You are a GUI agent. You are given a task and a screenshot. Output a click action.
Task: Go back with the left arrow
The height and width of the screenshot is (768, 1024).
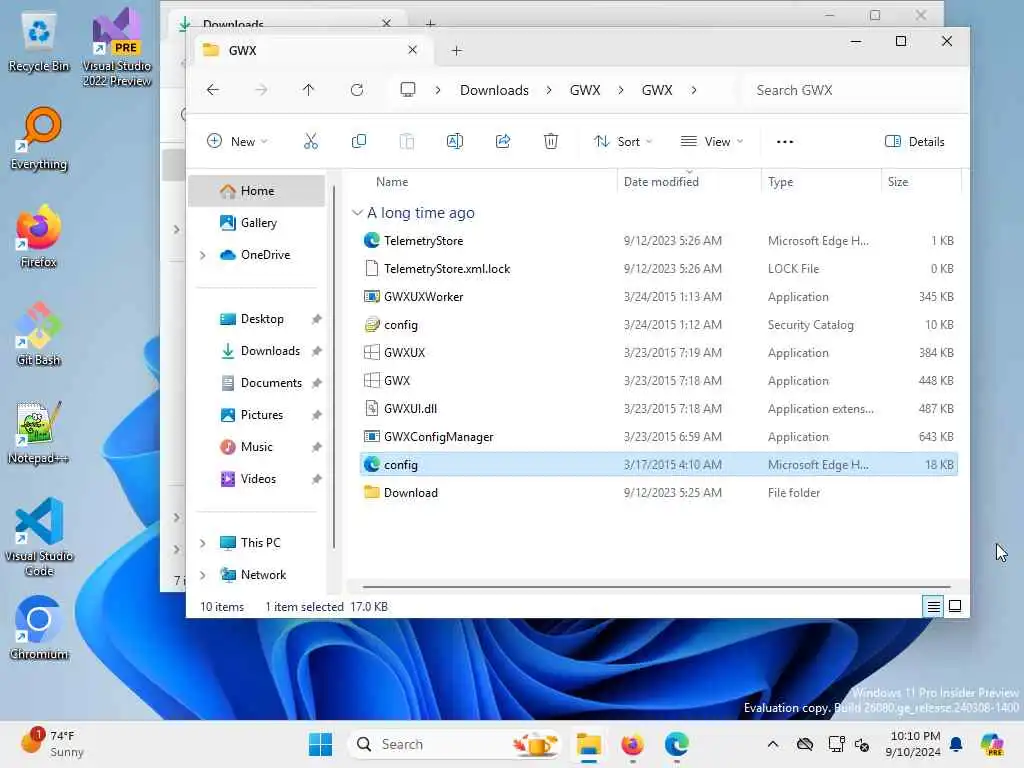coord(213,89)
